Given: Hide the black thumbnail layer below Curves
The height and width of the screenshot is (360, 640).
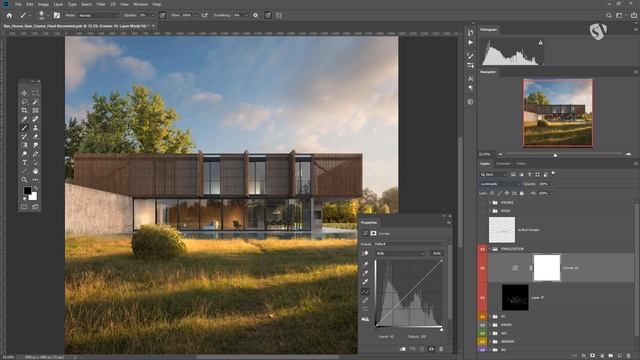Looking at the screenshot, I should [x=482, y=298].
